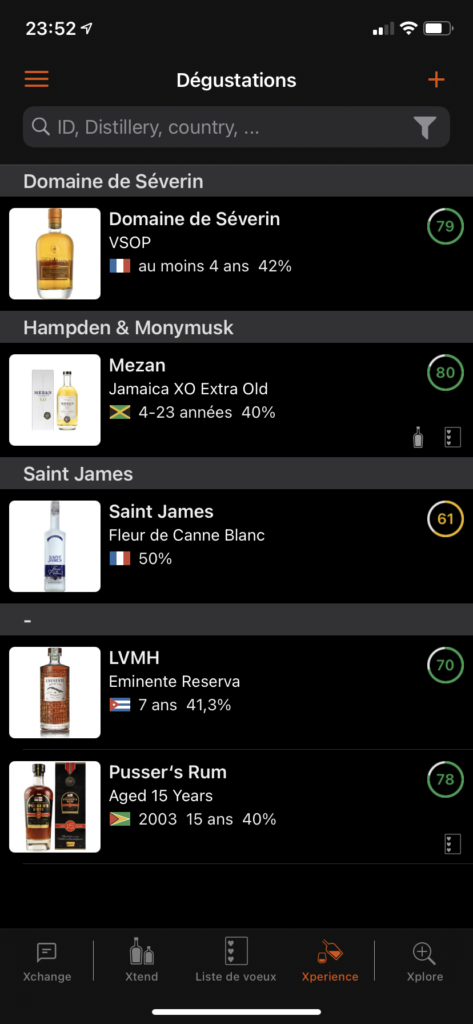Open the Mezan Jamaica XO Extra Old entry
Screen dimensions: 473x1024
tap(236, 400)
